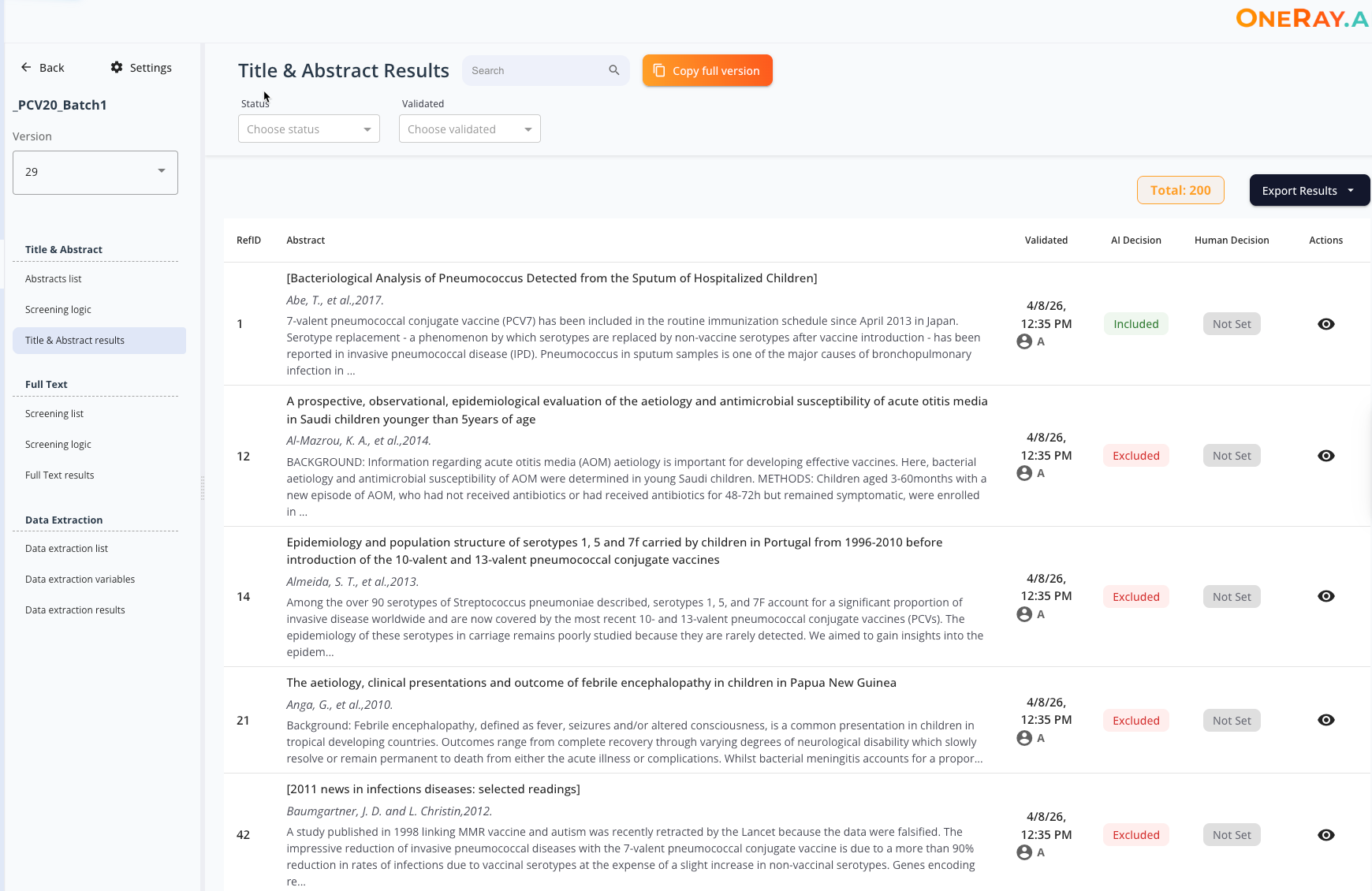Click the validator avatar icon for RefID 14
This screenshot has width=1372, height=891.
pos(1024,614)
